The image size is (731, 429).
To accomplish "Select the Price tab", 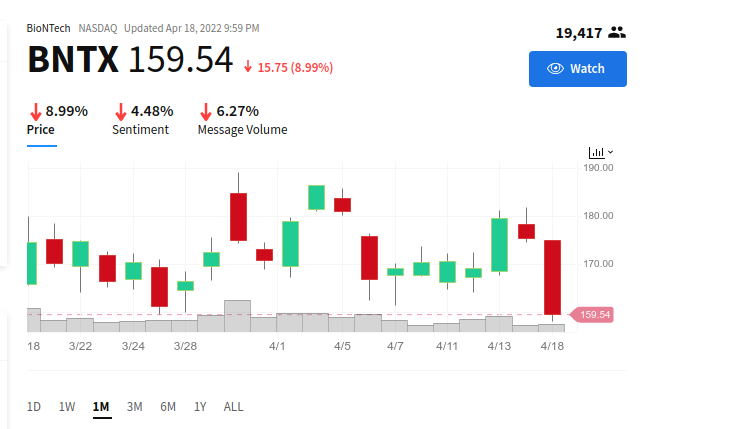I will [41, 130].
